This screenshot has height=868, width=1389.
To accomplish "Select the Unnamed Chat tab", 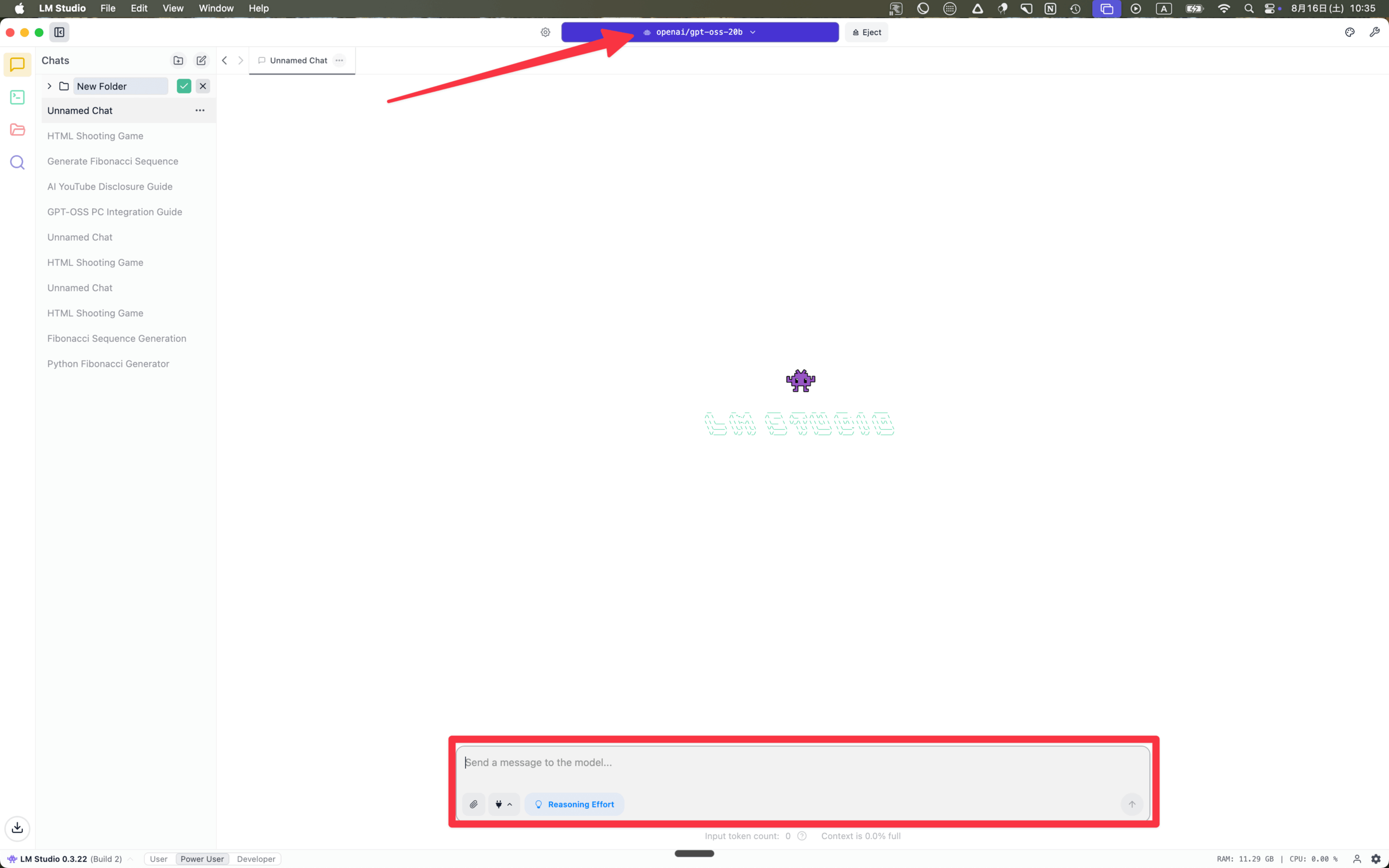I will (x=298, y=60).
